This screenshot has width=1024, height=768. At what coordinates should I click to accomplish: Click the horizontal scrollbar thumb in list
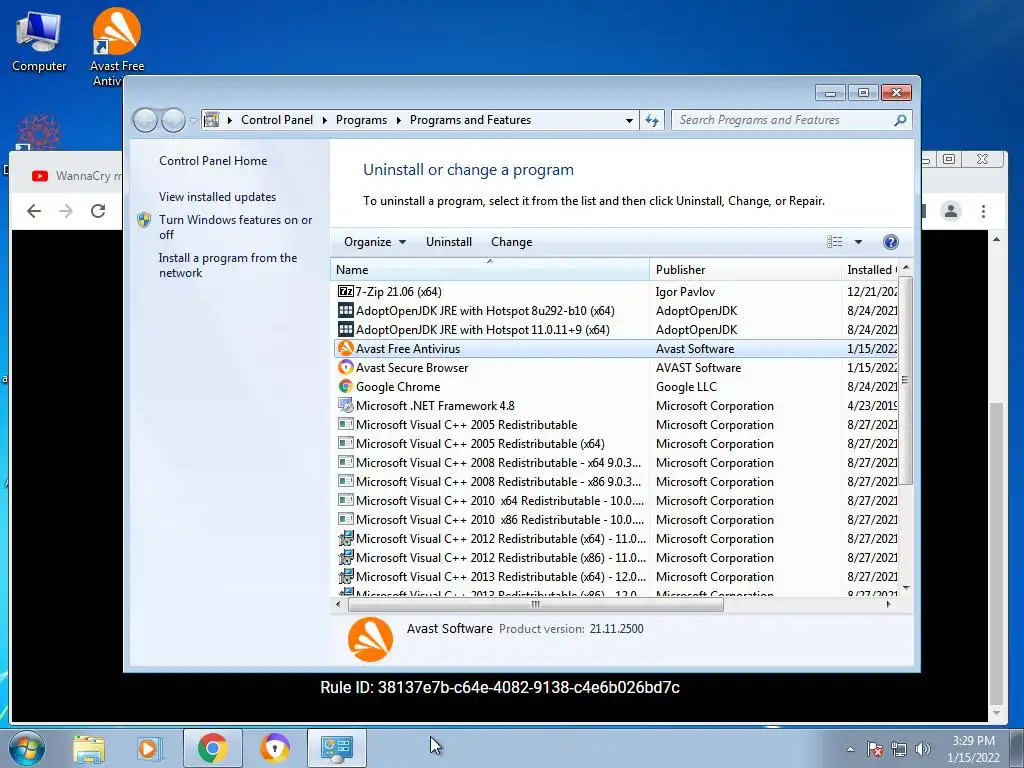pyautogui.click(x=536, y=605)
